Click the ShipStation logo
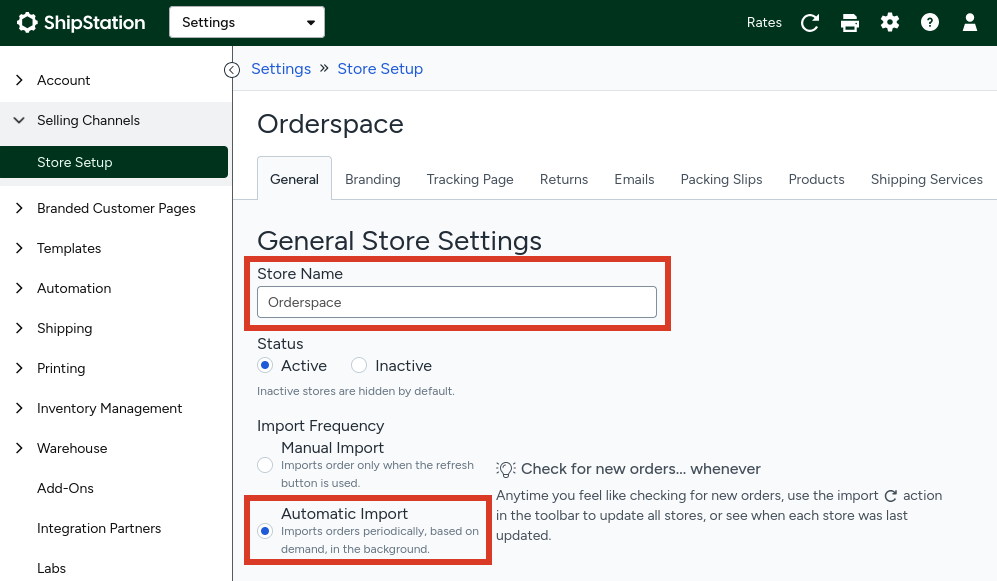Image resolution: width=997 pixels, height=581 pixels. point(81,23)
